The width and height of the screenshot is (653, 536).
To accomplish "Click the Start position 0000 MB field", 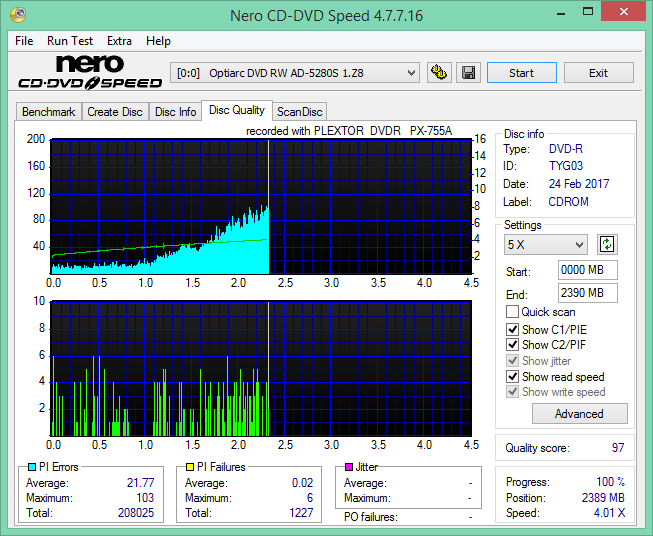I will 588,270.
